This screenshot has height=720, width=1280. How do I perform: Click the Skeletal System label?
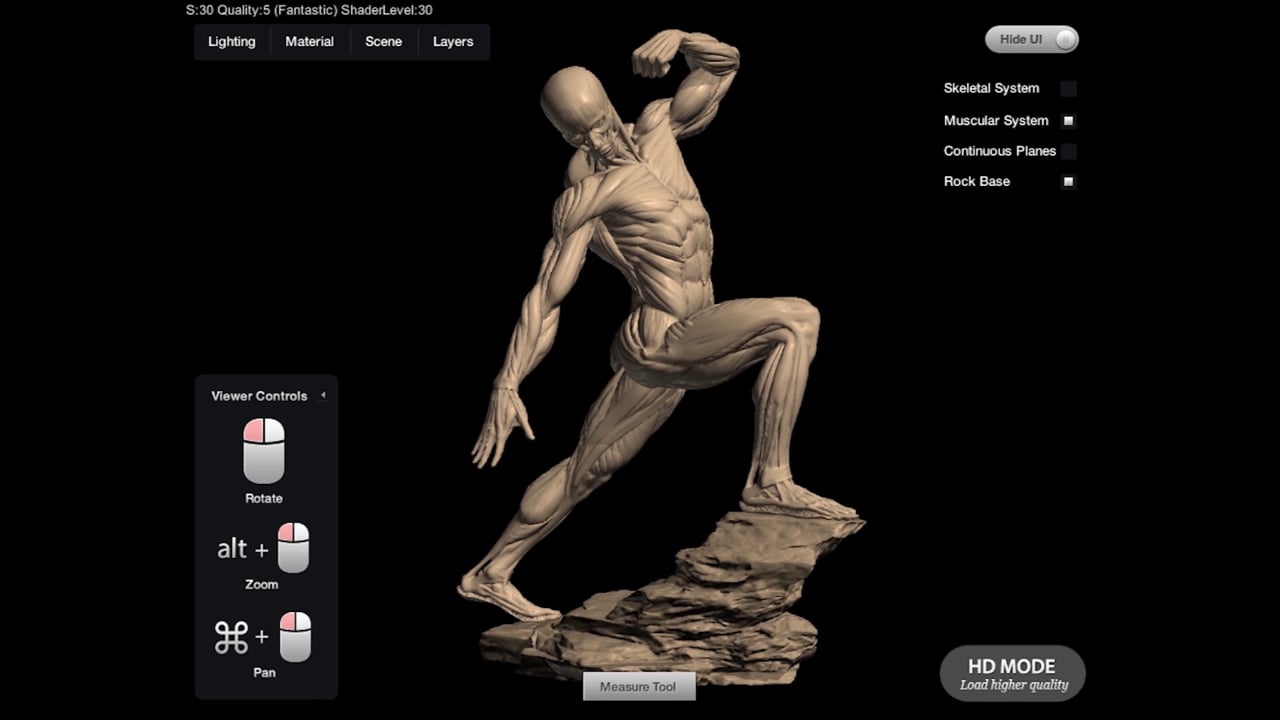991,88
